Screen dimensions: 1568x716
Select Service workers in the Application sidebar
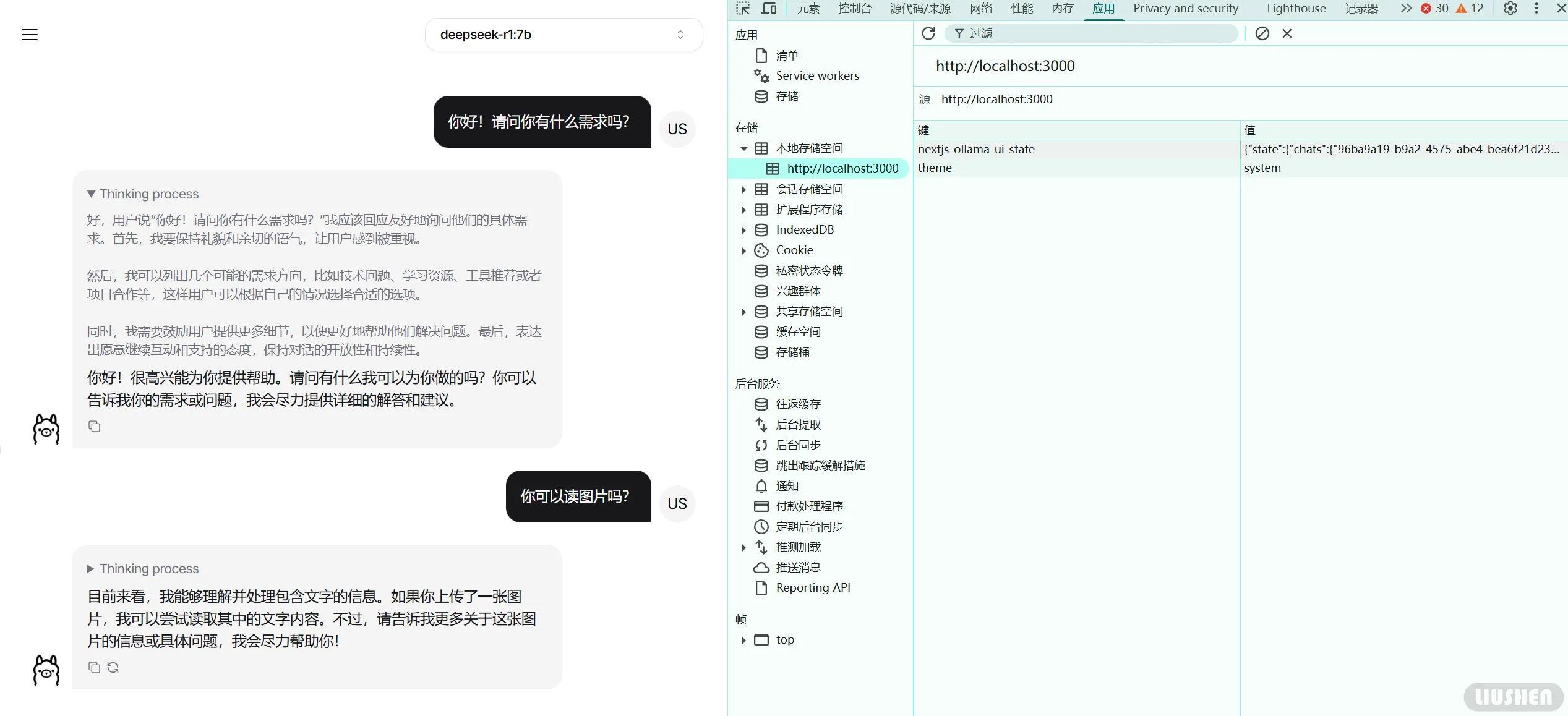coord(816,75)
